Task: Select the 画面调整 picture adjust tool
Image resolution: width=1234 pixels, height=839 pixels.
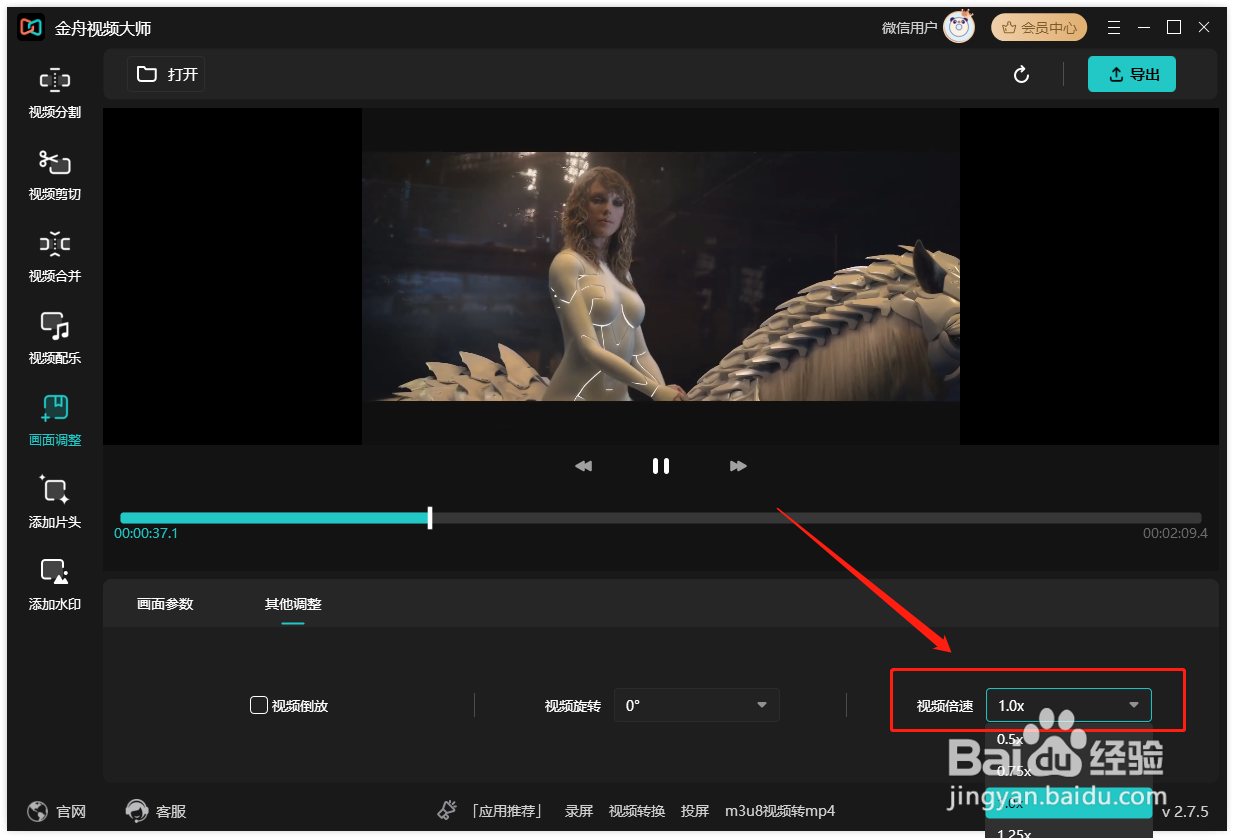Action: click(55, 421)
